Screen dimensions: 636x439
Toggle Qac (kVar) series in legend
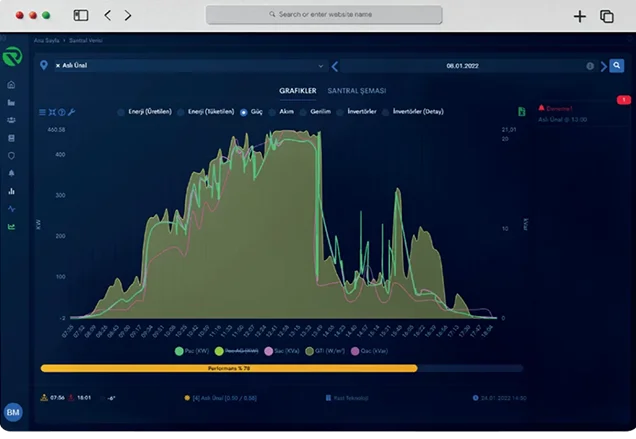click(x=369, y=351)
